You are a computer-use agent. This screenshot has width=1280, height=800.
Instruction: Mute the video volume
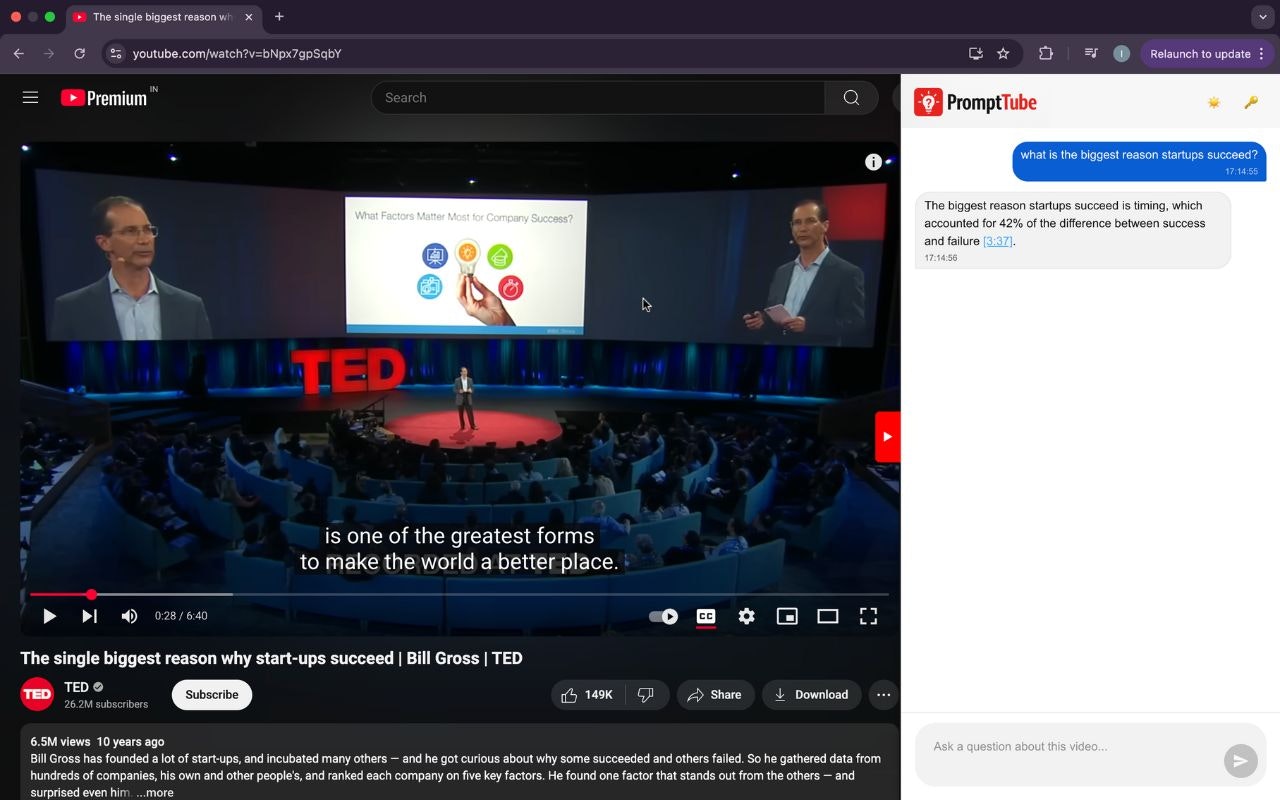[129, 616]
